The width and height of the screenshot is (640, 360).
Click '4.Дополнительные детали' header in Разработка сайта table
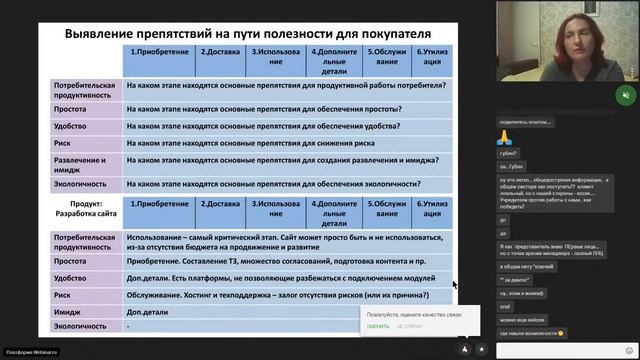(x=334, y=213)
